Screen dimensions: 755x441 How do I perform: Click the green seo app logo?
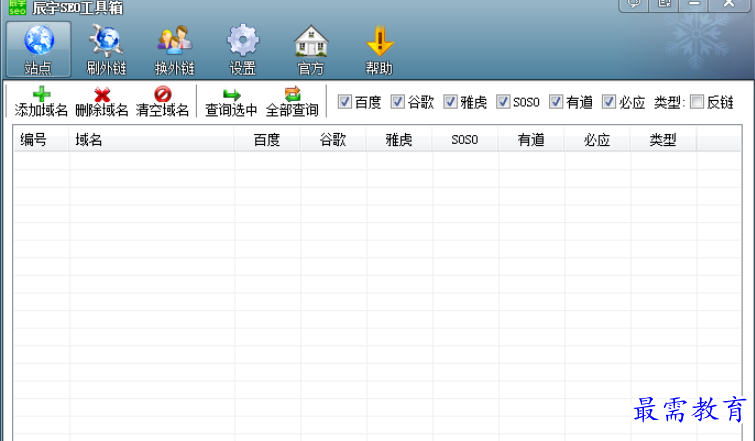(17, 7)
